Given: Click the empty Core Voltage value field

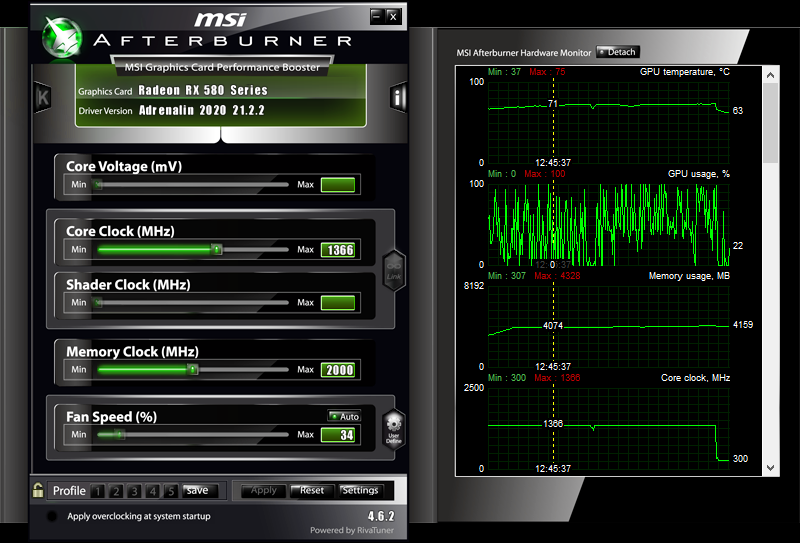Looking at the screenshot, I should click(x=338, y=185).
